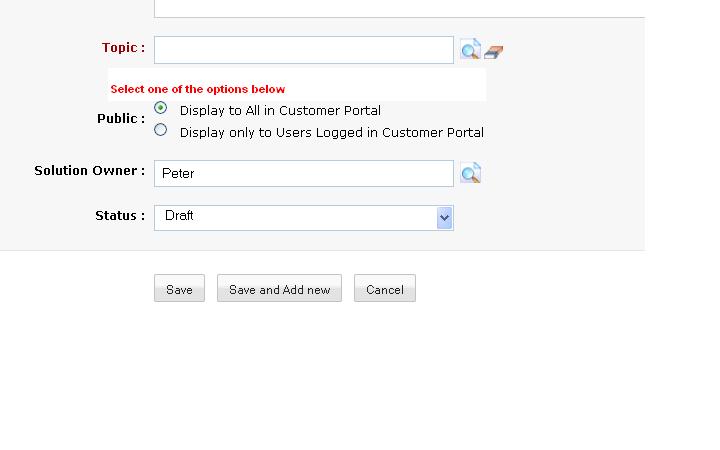
Task: Click the 'Select one of the options below' message
Action: coord(197,89)
